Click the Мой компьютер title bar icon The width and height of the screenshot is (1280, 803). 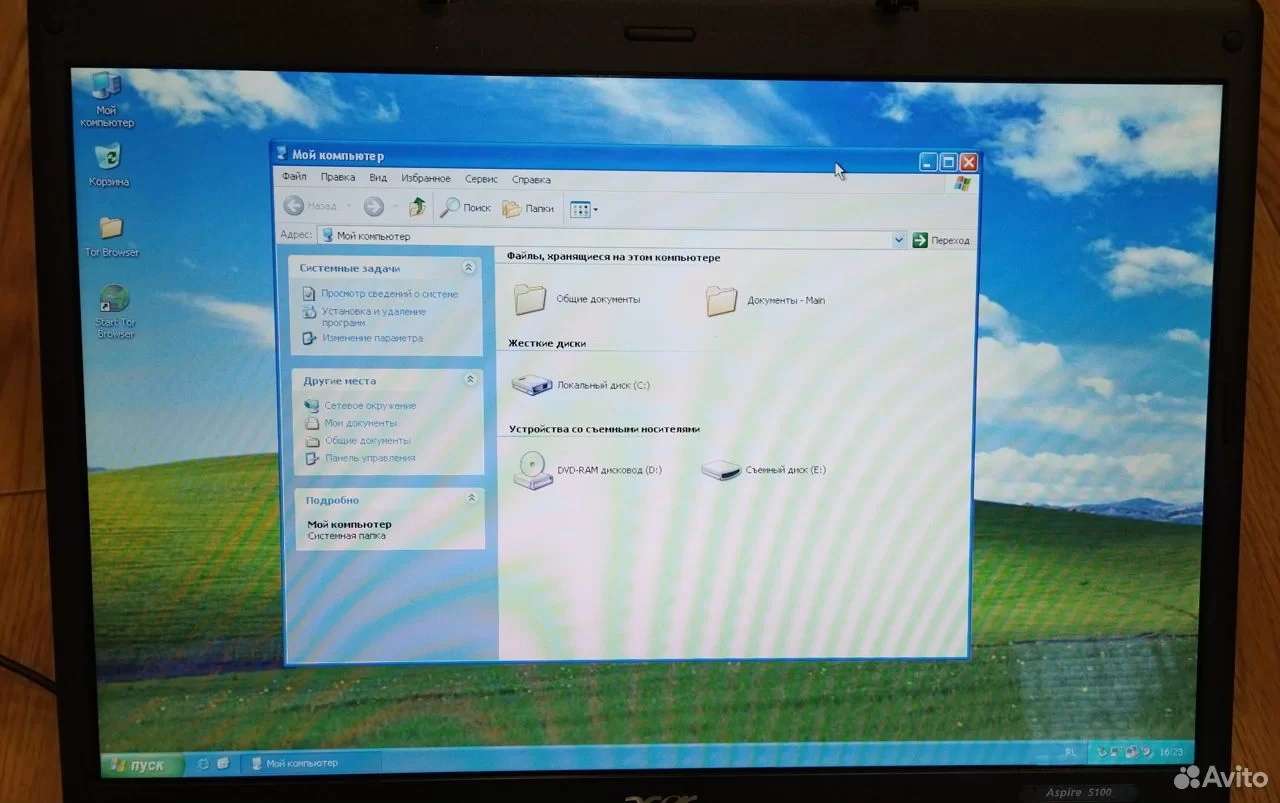pyautogui.click(x=281, y=153)
